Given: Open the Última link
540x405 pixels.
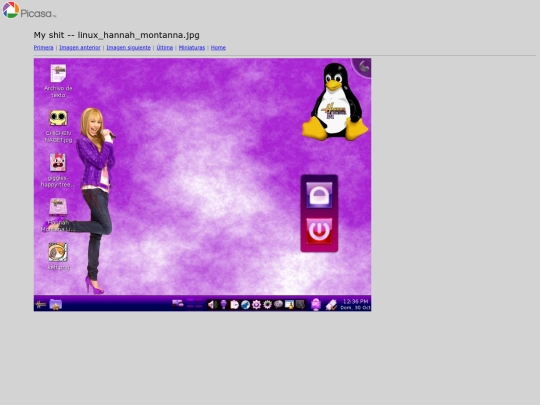Looking at the screenshot, I should pyautogui.click(x=165, y=48).
